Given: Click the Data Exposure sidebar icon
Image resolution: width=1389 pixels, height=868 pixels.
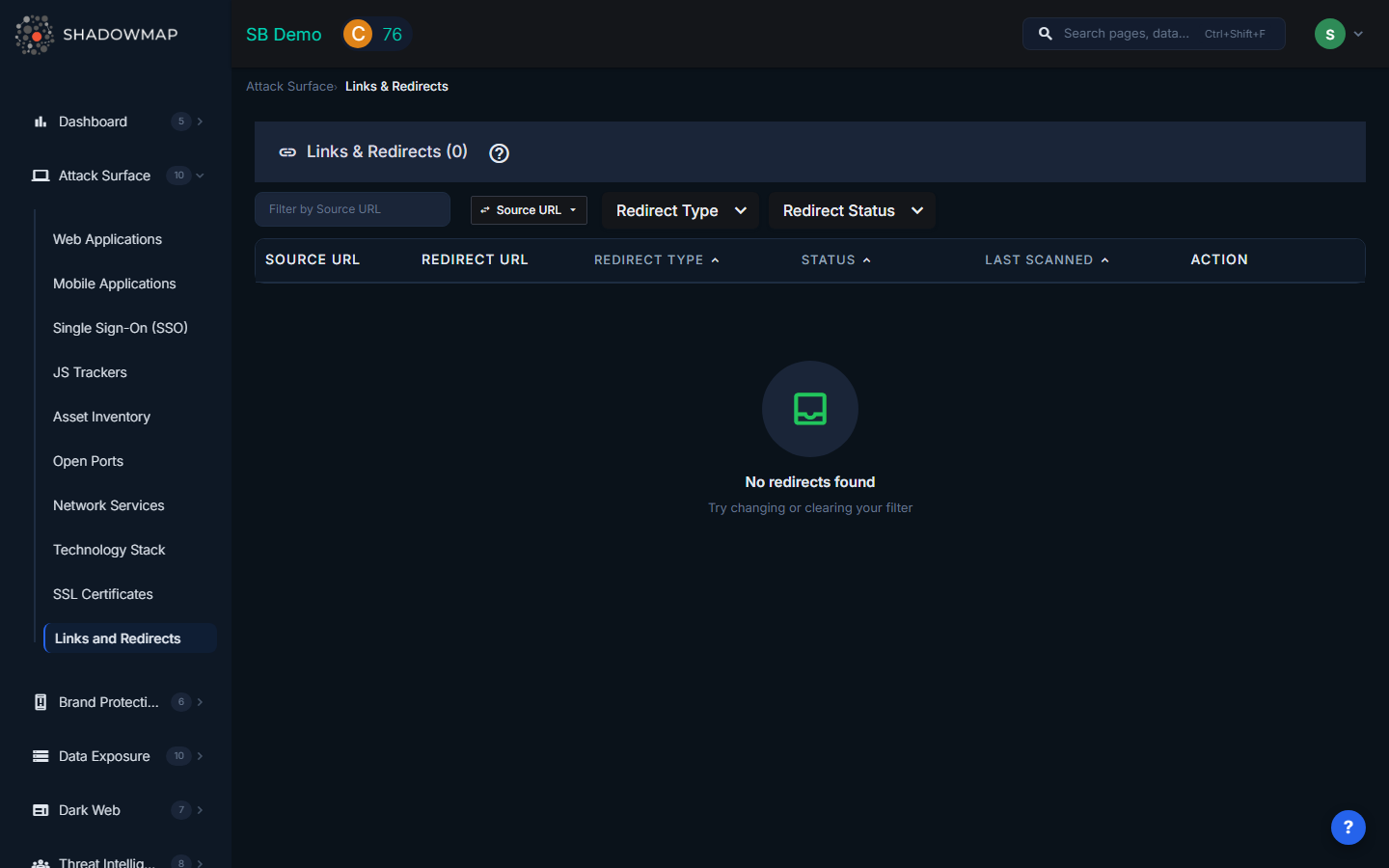Looking at the screenshot, I should click(41, 756).
